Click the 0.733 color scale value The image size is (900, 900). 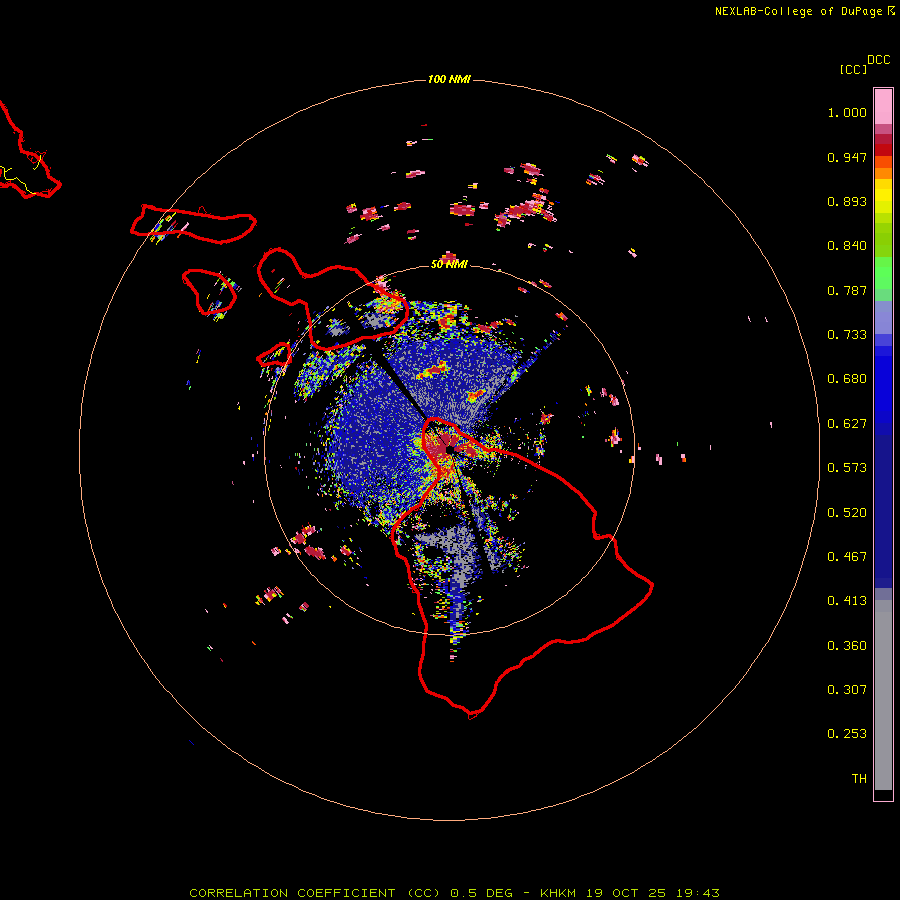(847, 335)
